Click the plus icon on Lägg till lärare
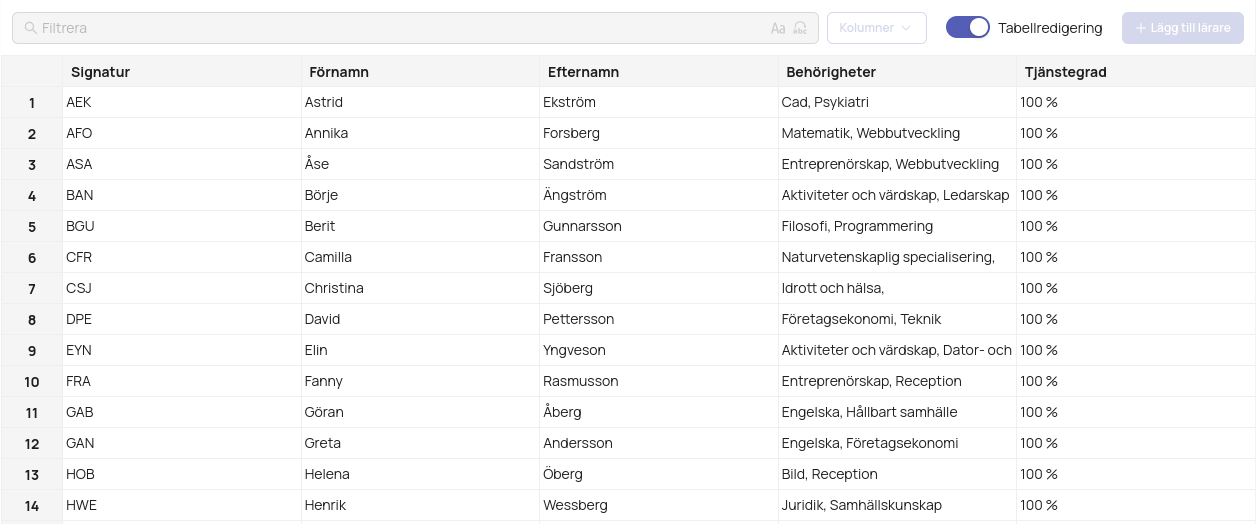Image resolution: width=1256 pixels, height=524 pixels. (1140, 28)
